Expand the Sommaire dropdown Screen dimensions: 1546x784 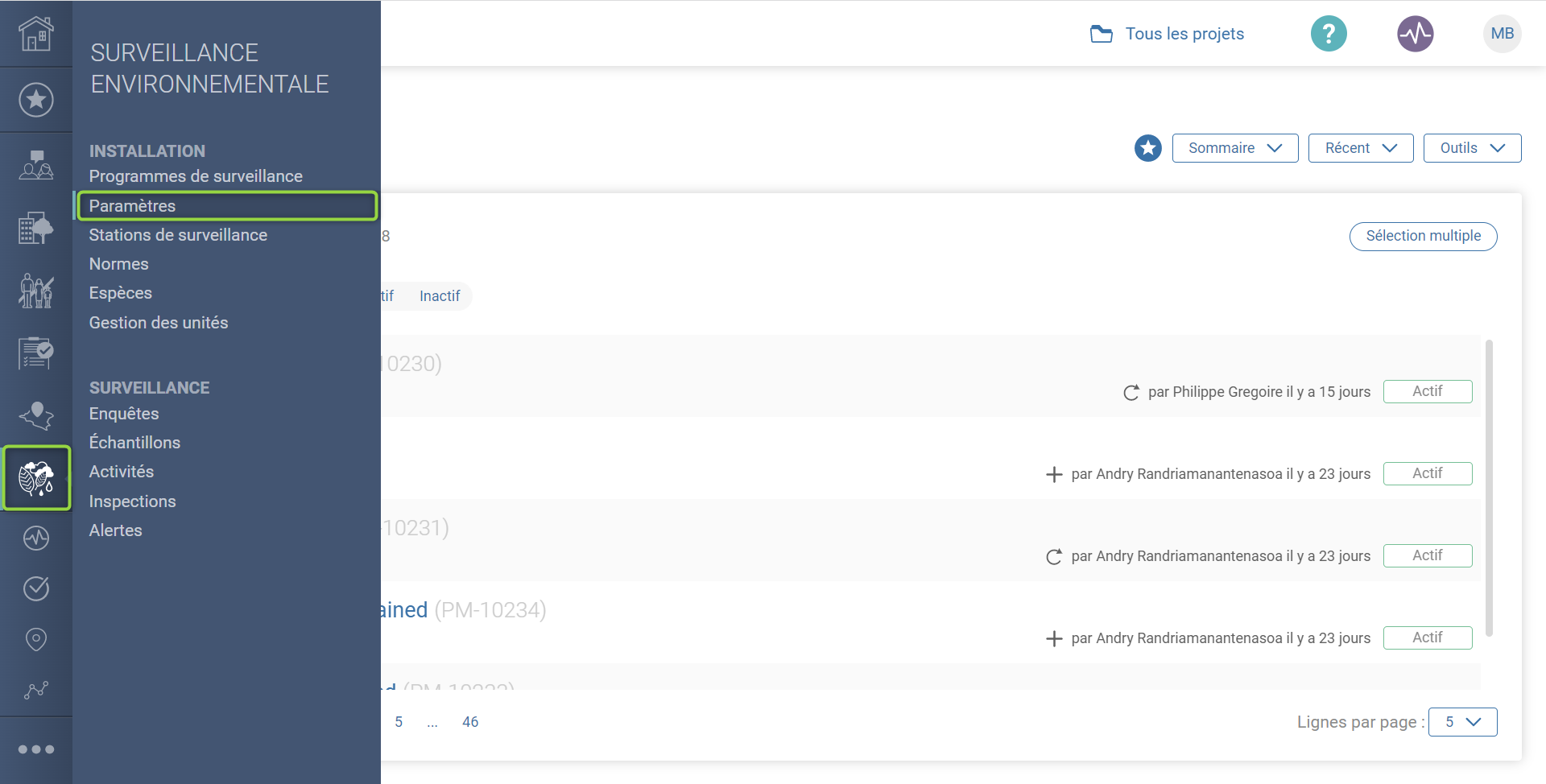point(1234,148)
